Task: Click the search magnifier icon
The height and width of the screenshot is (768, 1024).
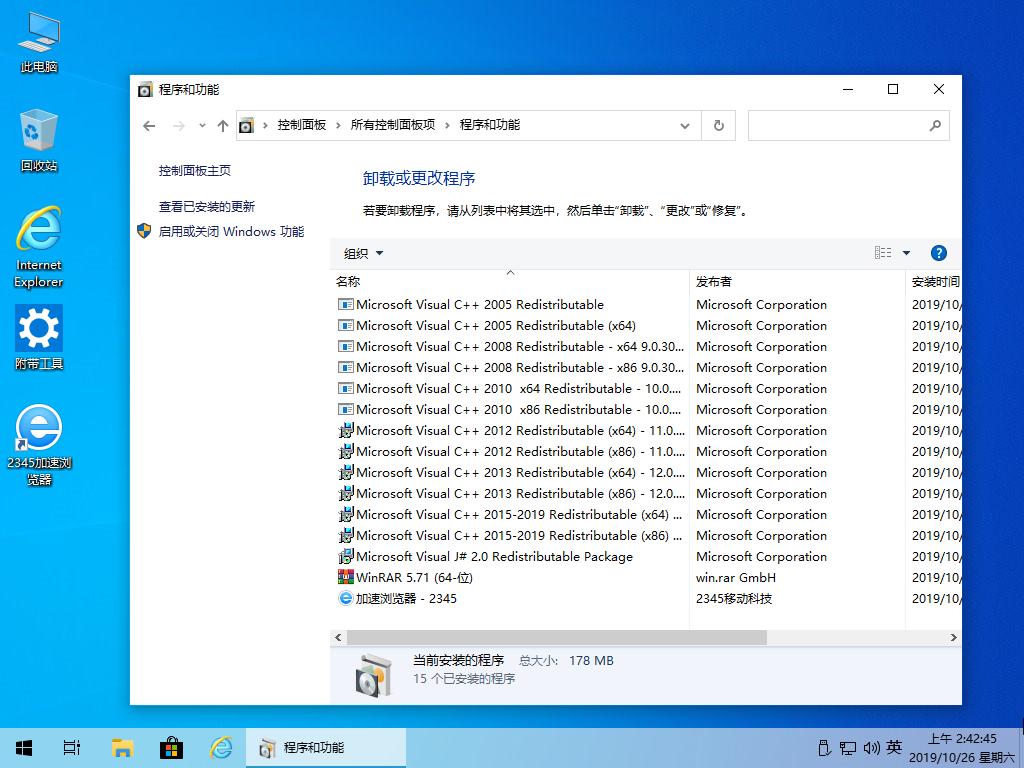Action: (935, 125)
